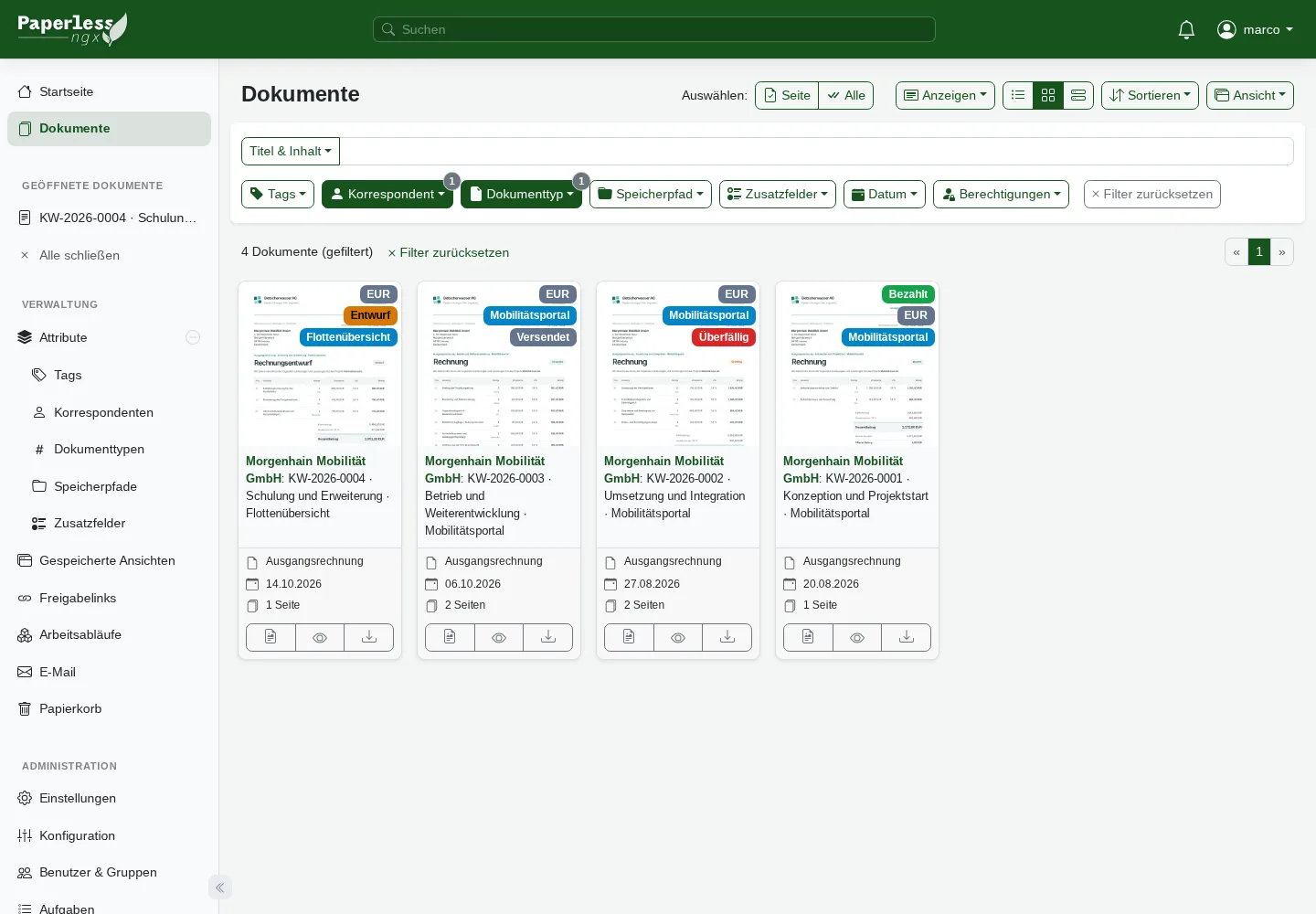The width and height of the screenshot is (1316, 914).
Task: Download the KW-2026-0003 document
Action: point(548,637)
